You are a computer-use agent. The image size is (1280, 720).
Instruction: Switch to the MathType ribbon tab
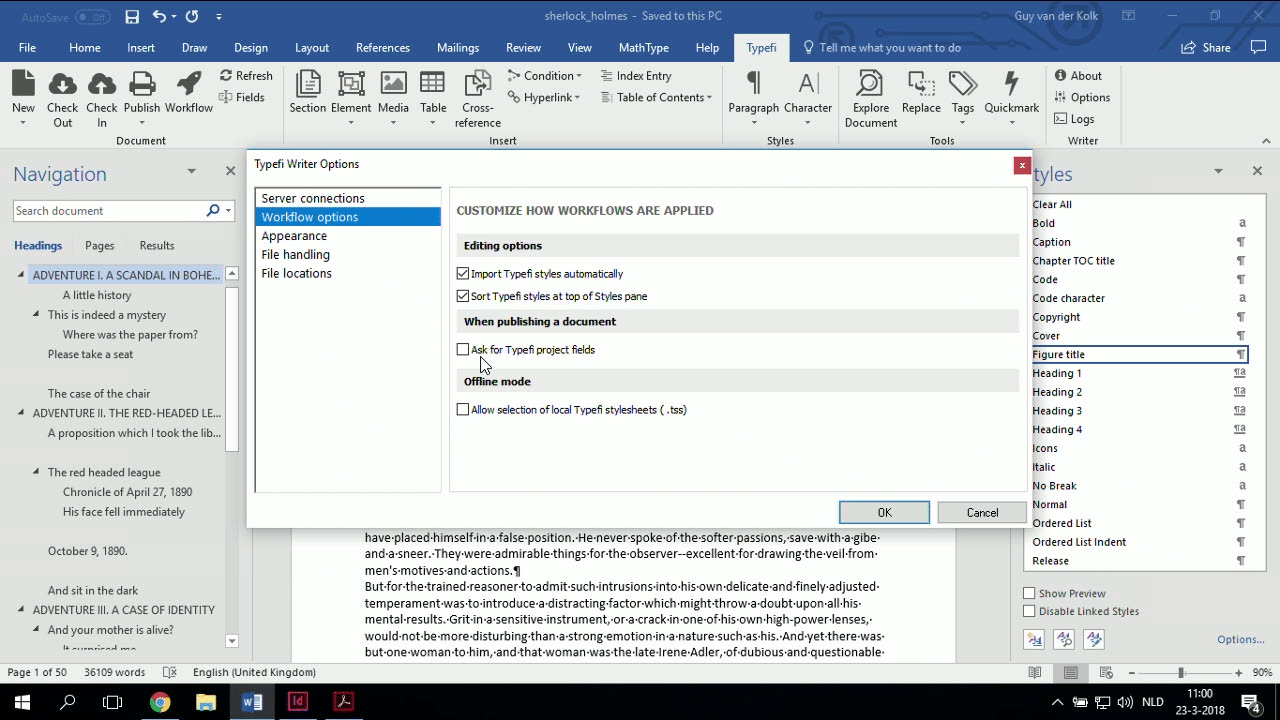click(x=644, y=47)
